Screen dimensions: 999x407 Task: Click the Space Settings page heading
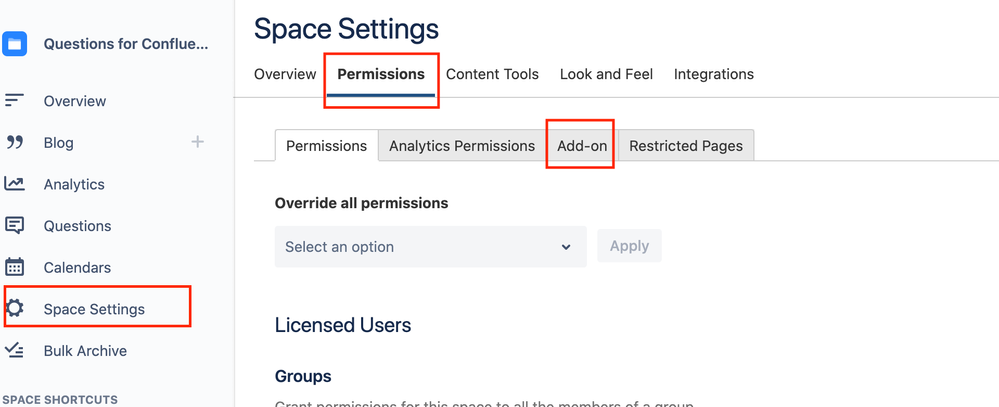(346, 29)
